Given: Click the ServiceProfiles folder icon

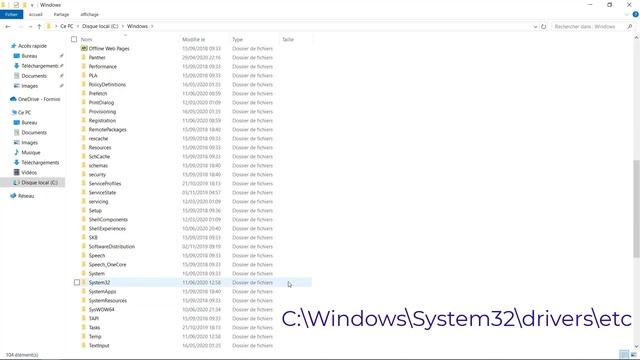Looking at the screenshot, I should (x=84, y=183).
